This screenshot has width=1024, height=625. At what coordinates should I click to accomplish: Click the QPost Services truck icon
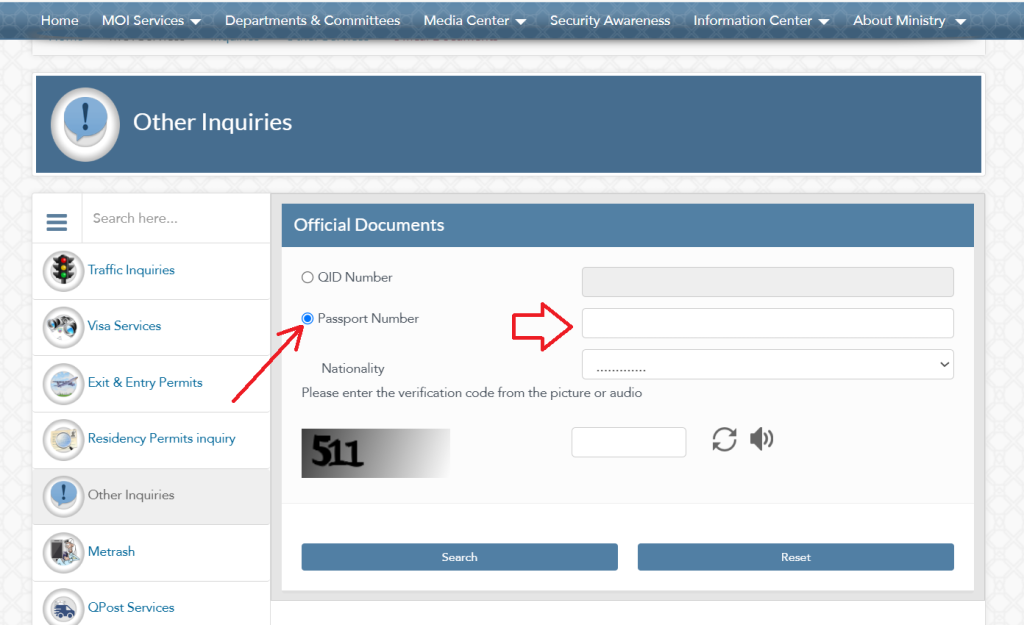63,607
